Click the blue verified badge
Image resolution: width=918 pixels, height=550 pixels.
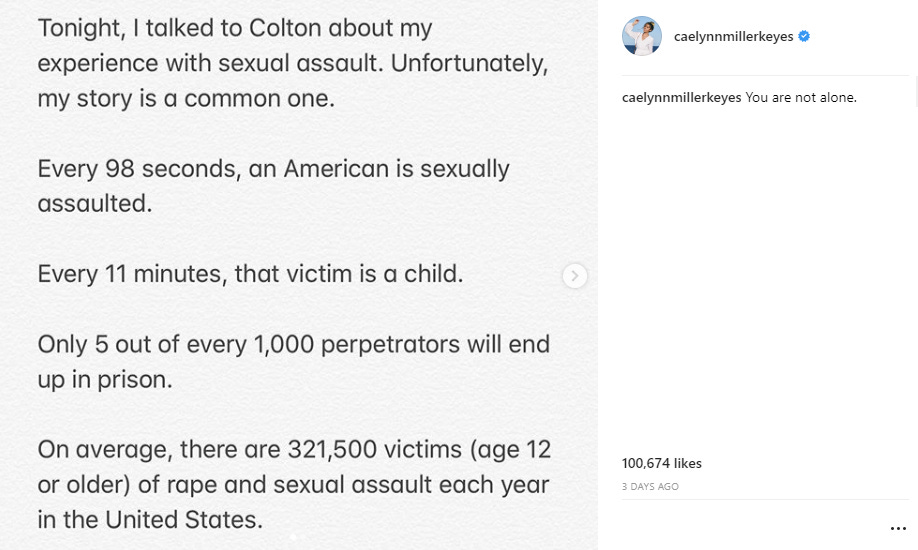[x=804, y=36]
